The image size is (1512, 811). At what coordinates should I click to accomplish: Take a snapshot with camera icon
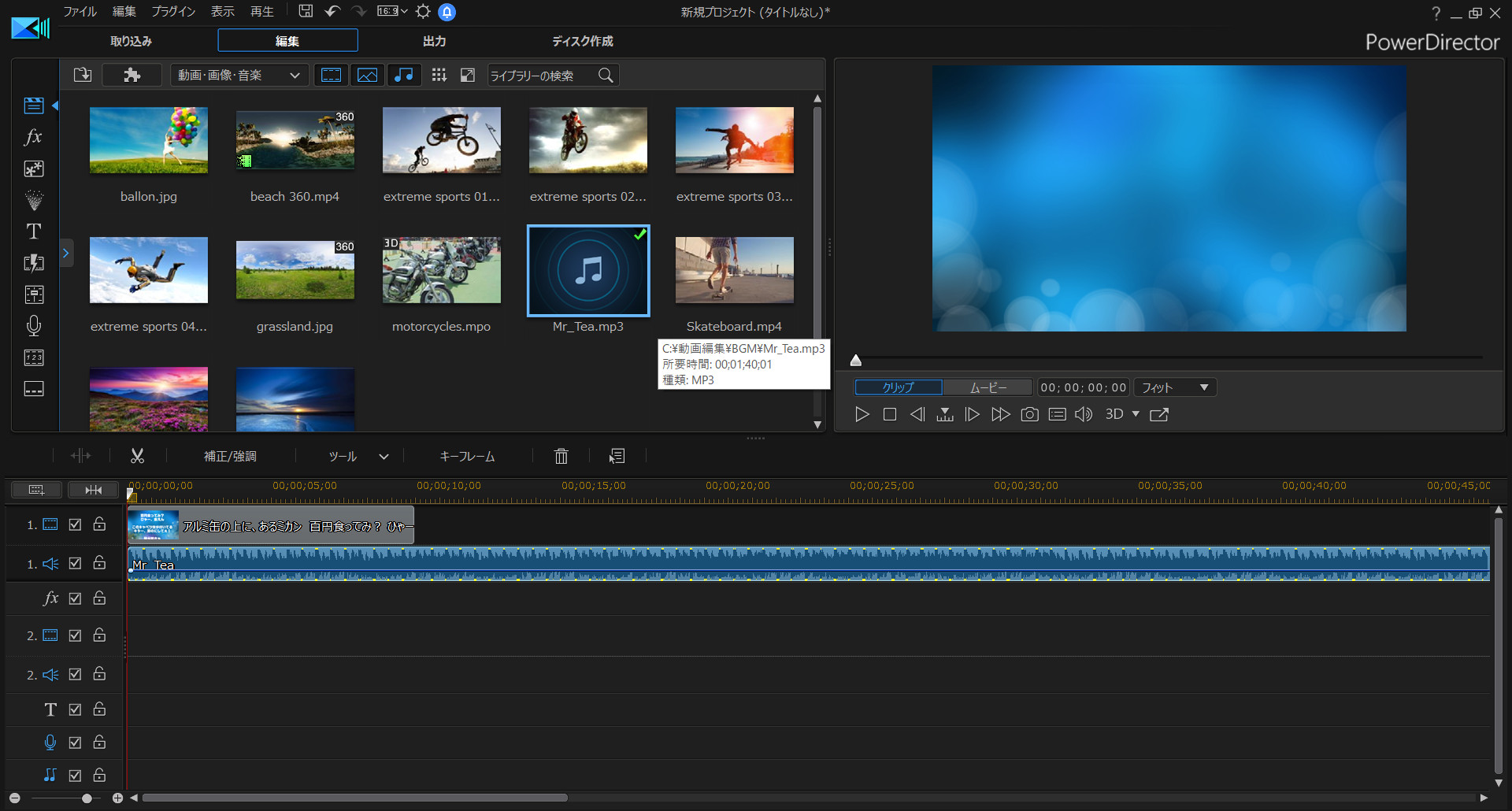click(x=1029, y=414)
